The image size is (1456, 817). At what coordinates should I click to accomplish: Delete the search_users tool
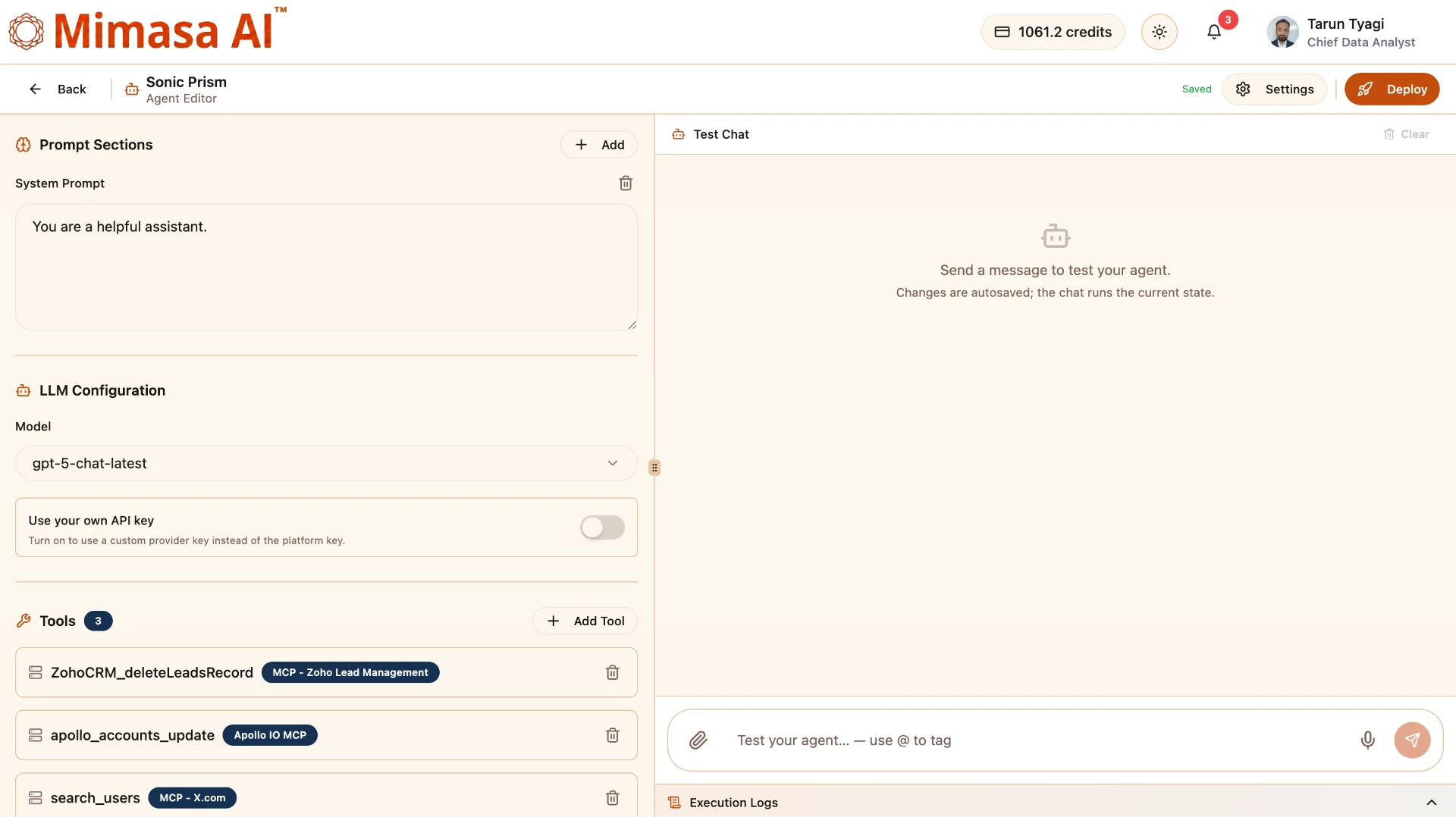613,798
